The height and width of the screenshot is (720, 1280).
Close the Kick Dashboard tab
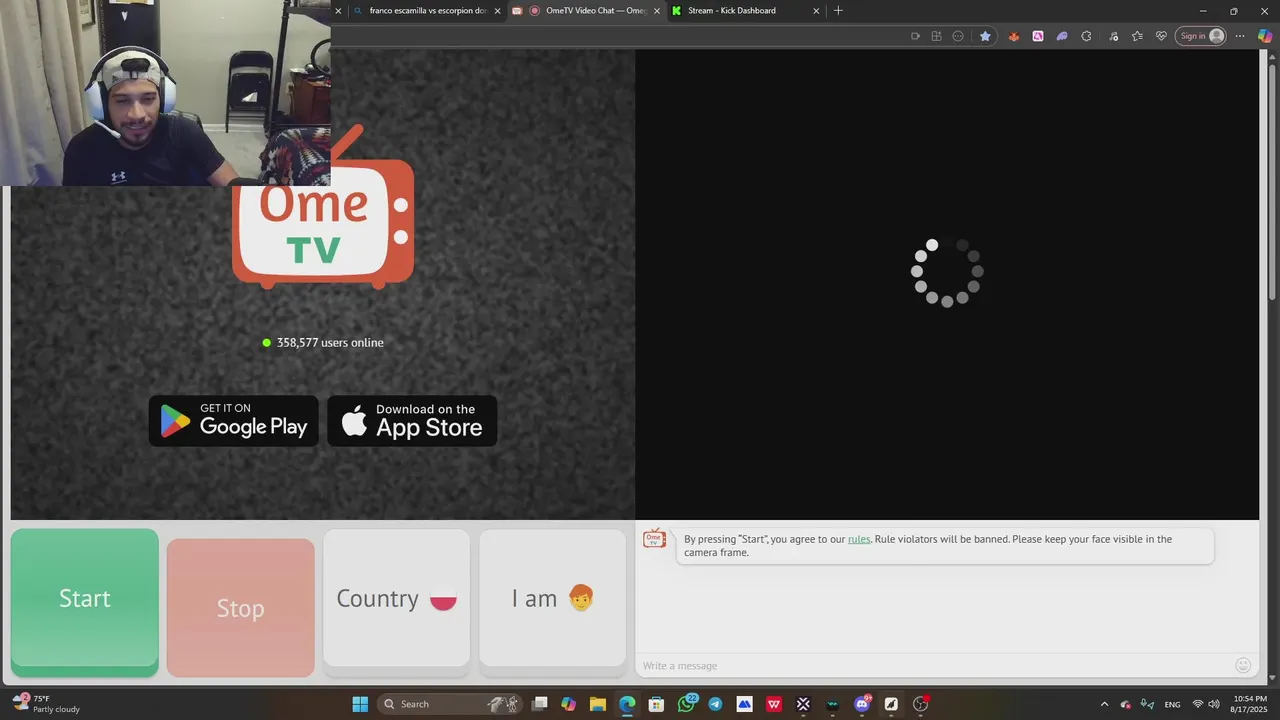[x=816, y=11]
